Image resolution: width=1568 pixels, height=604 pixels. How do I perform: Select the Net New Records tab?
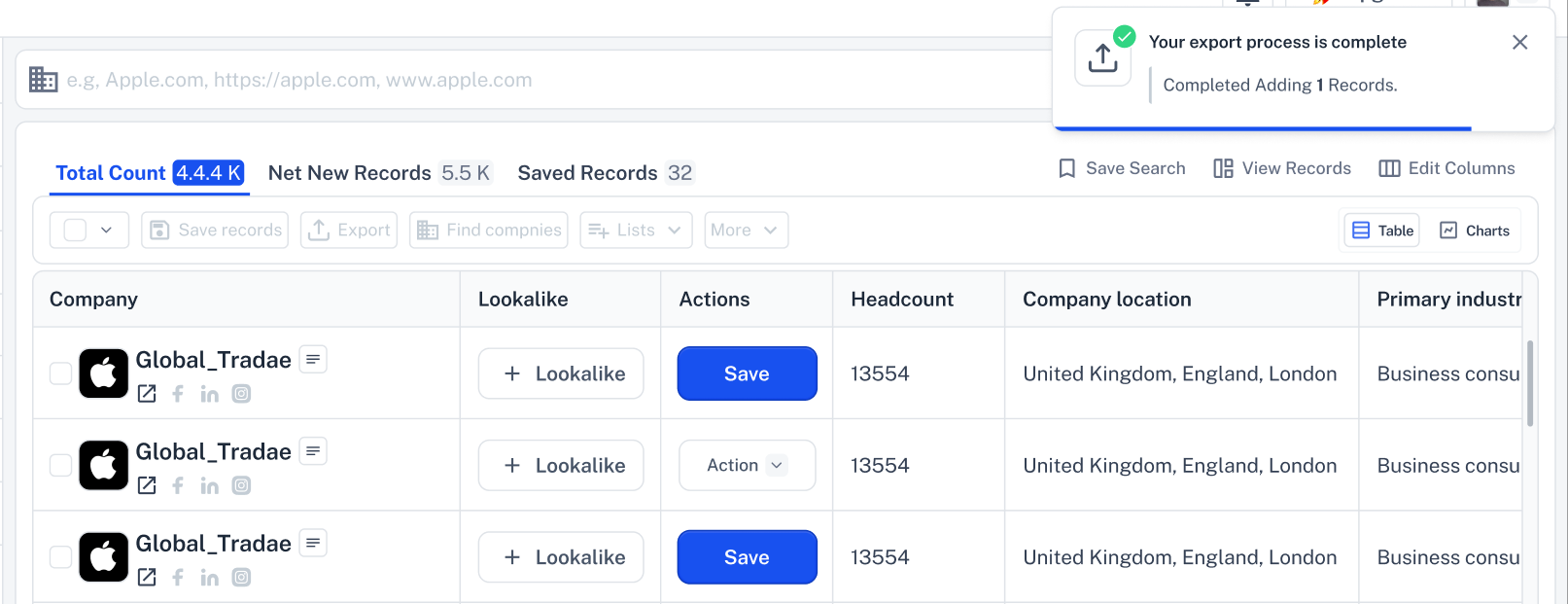pyautogui.click(x=380, y=173)
